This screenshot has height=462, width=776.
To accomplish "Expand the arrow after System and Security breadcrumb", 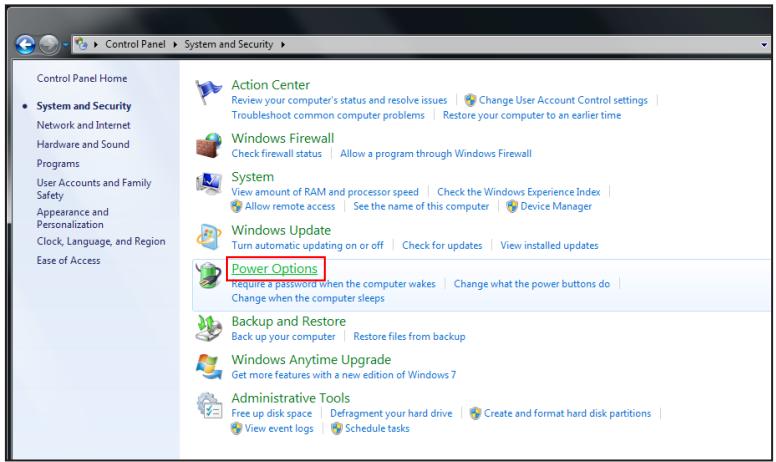I will tap(283, 45).
